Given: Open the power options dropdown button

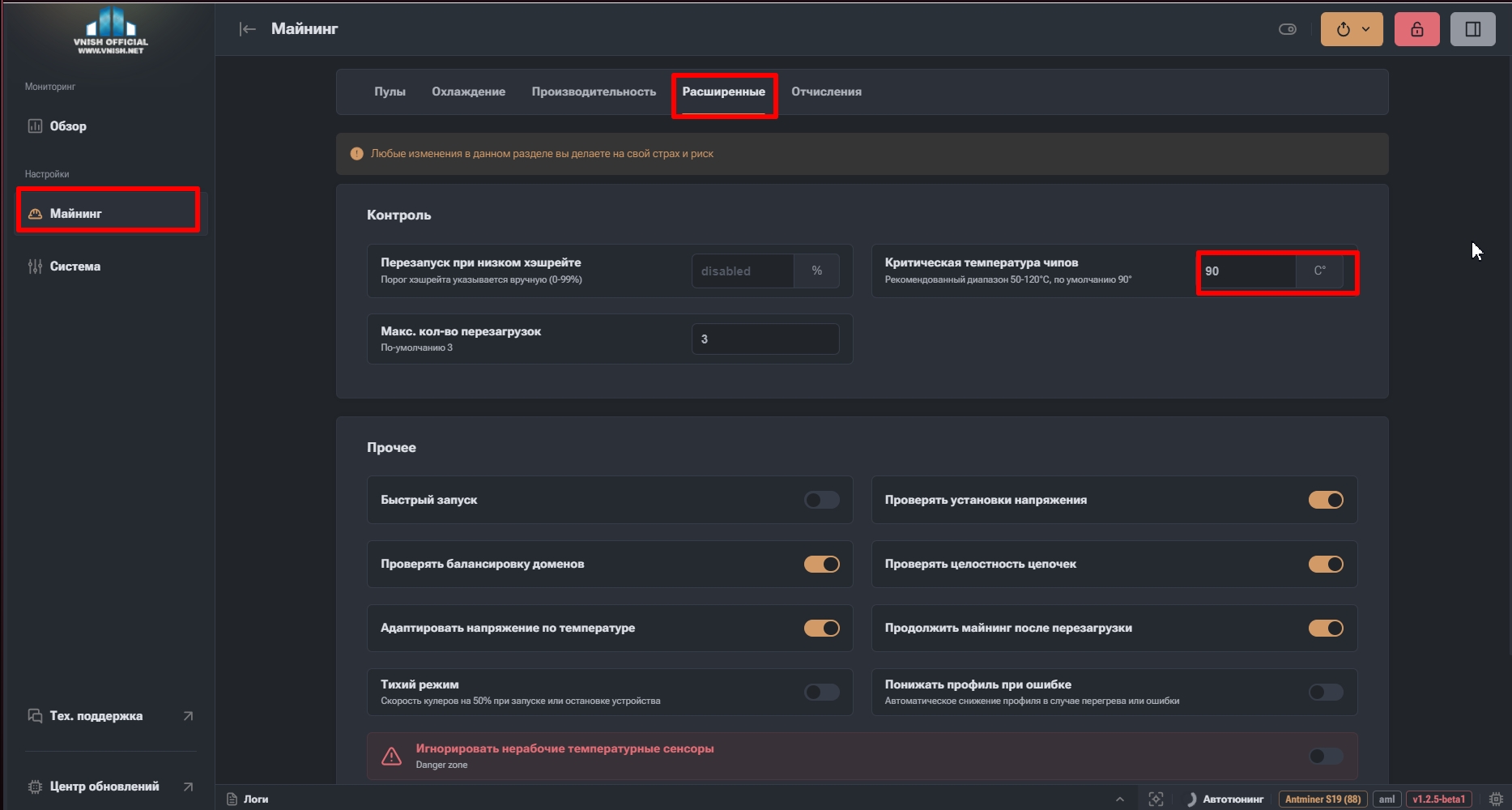Looking at the screenshot, I should (x=1352, y=29).
